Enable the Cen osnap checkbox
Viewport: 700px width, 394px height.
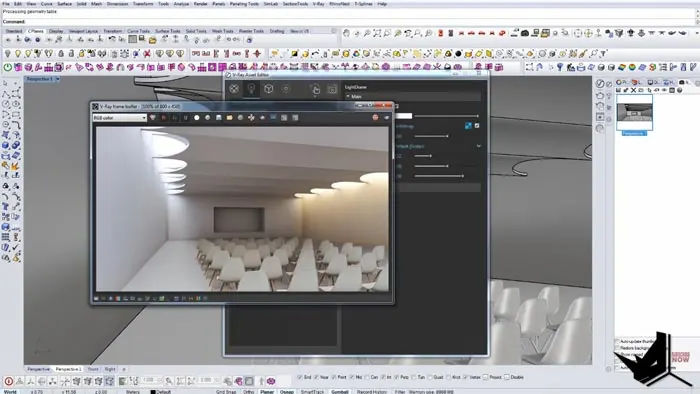pos(367,377)
